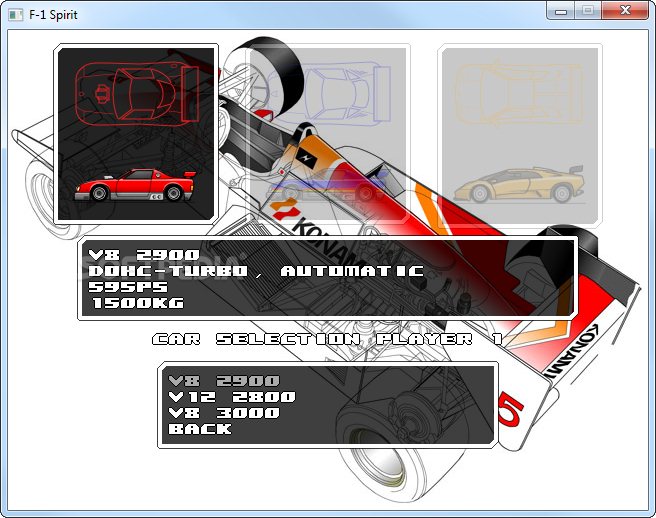Select the red car thumbnail card
Viewport: 656px width, 518px height.
tap(136, 133)
